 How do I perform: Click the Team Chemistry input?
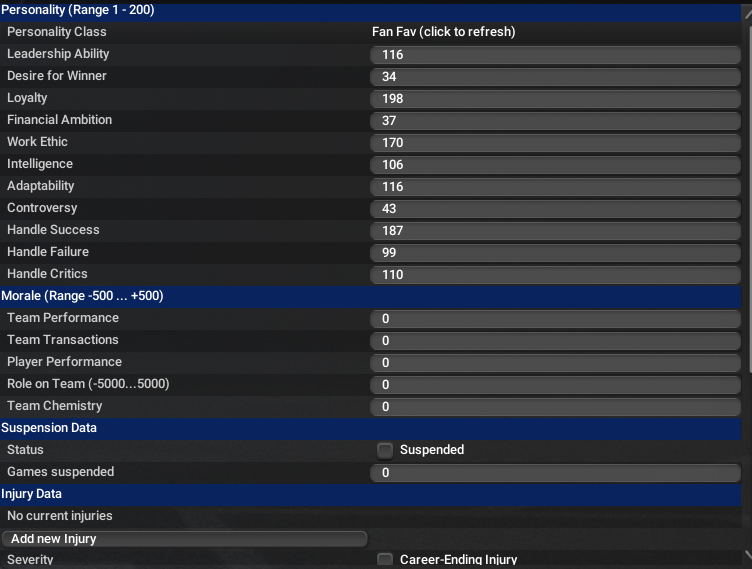tap(555, 407)
